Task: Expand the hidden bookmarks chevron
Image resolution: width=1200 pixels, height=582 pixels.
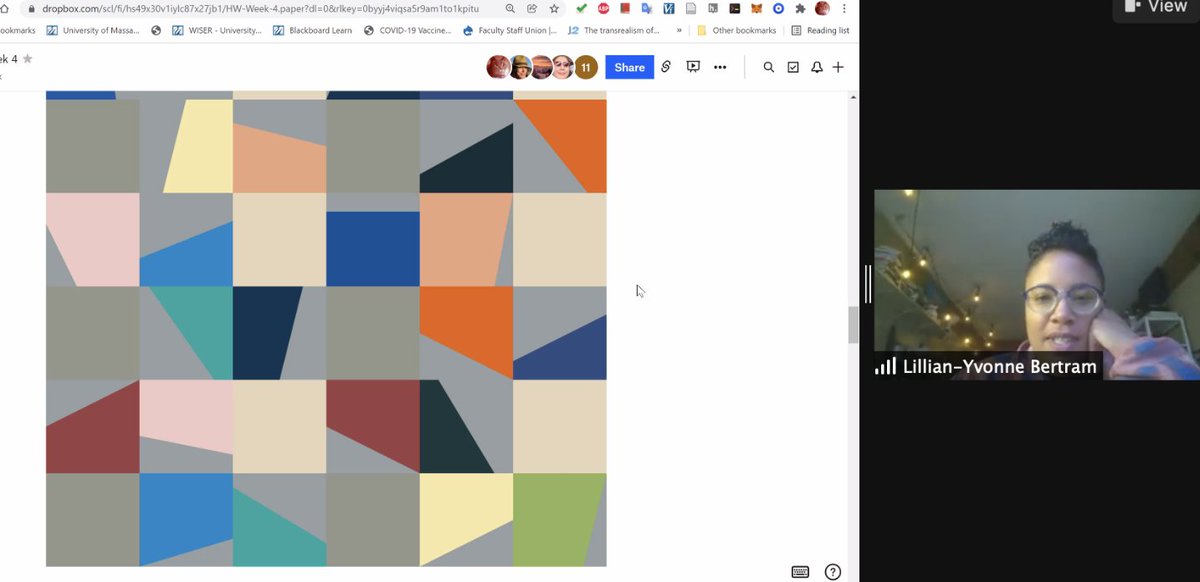Action: pos(679,30)
